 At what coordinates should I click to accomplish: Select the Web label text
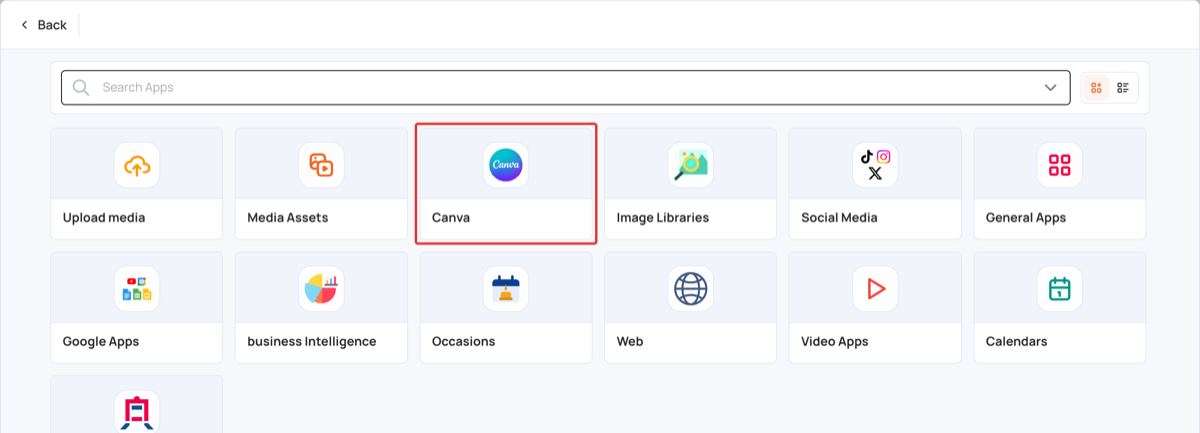(630, 341)
